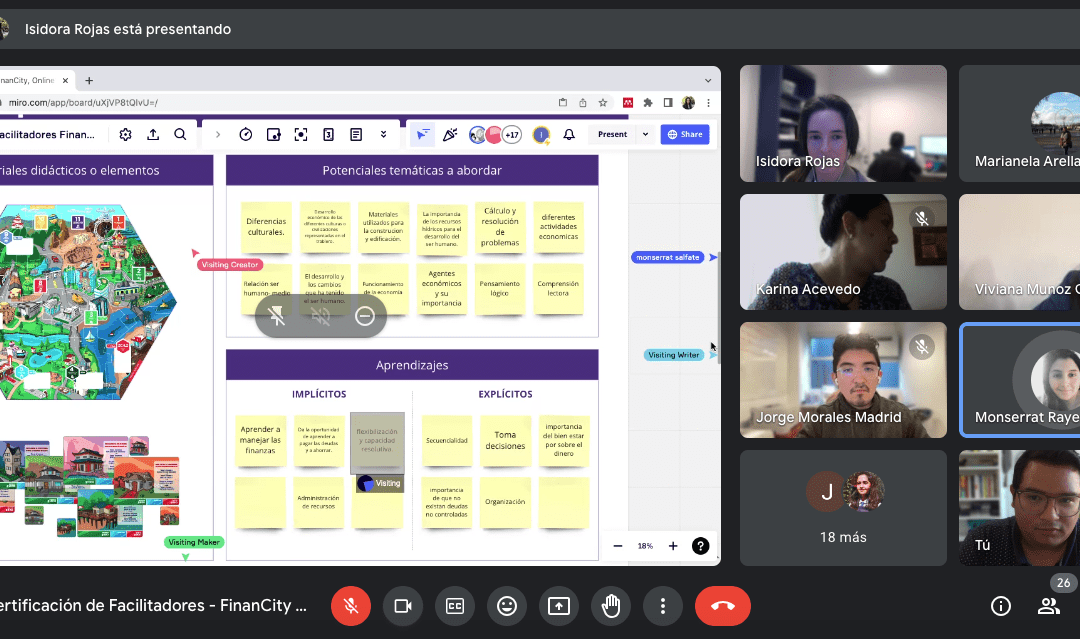Zoom out the Miro board with minus

coord(618,546)
